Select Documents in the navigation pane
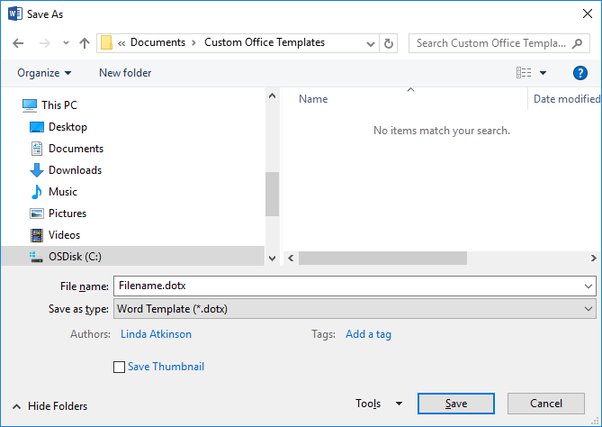602x427 pixels. click(x=76, y=148)
